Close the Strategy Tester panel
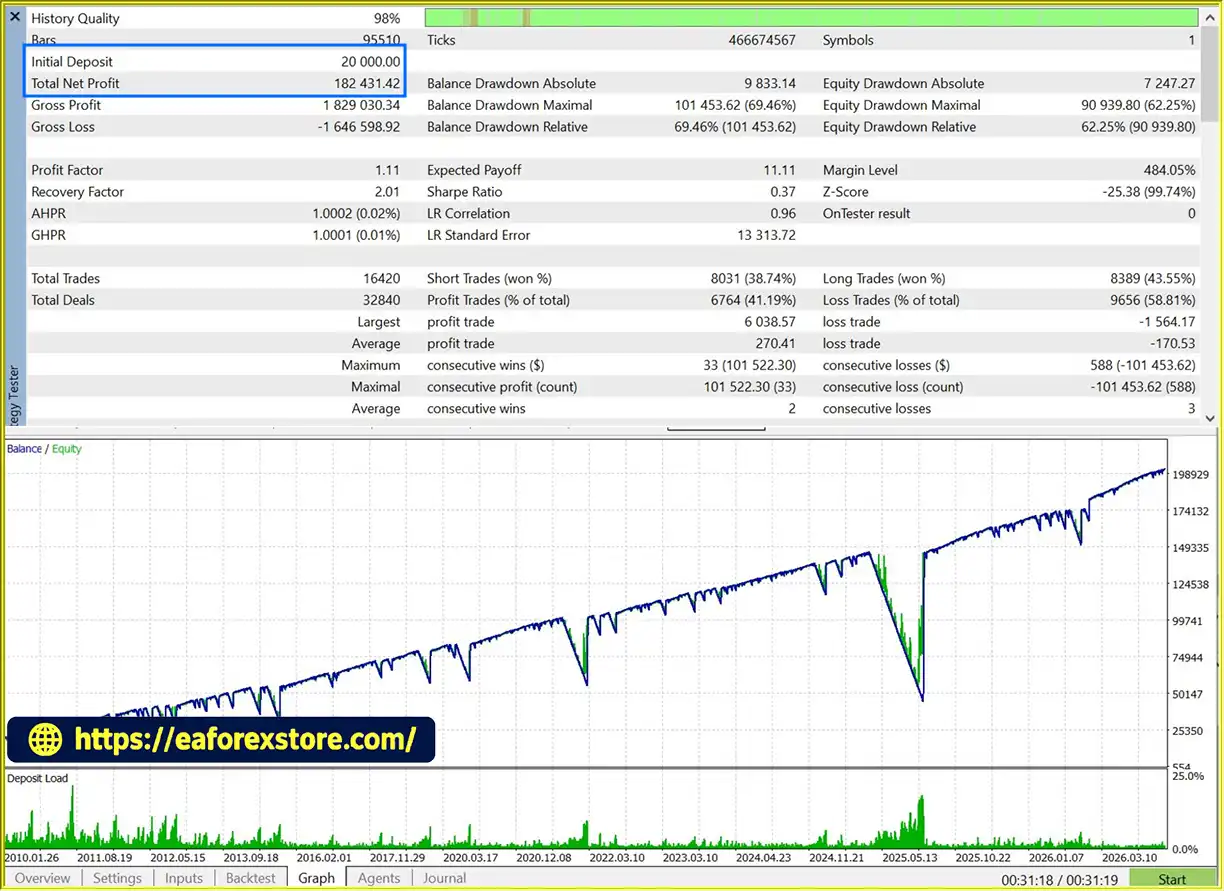This screenshot has height=891, width=1224. click(x=14, y=18)
